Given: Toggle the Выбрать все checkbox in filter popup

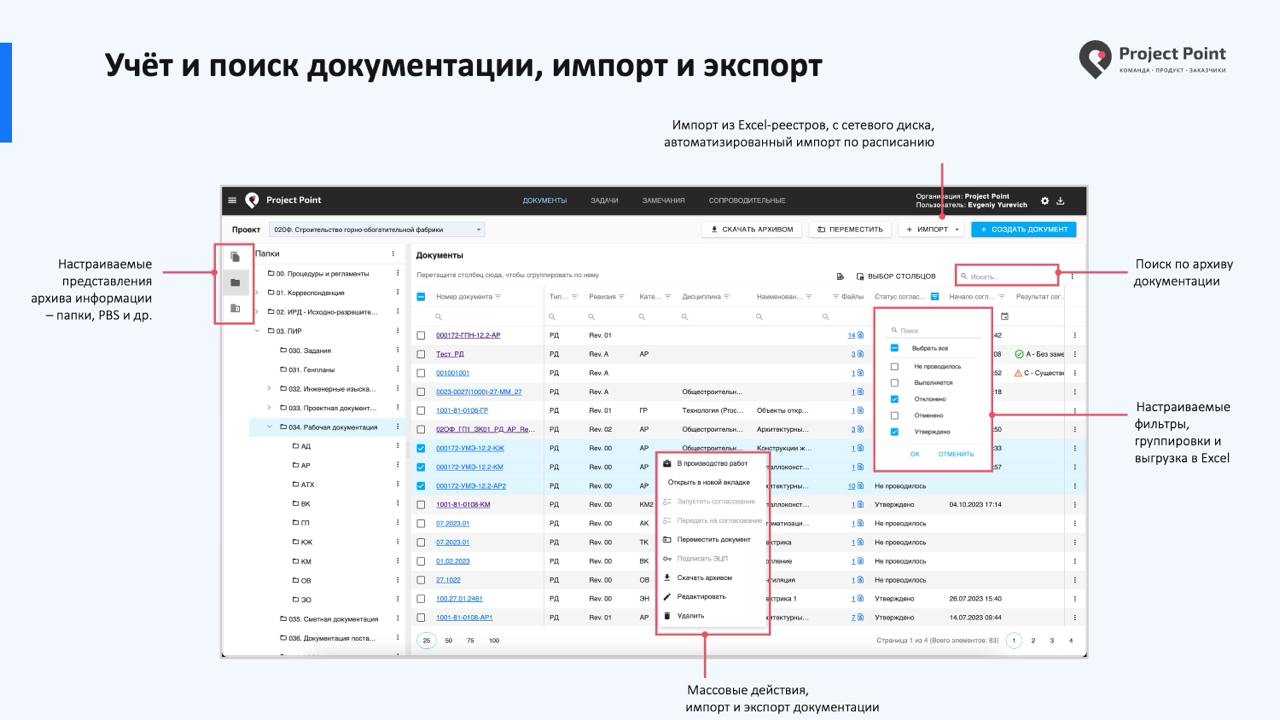Looking at the screenshot, I should click(x=894, y=347).
